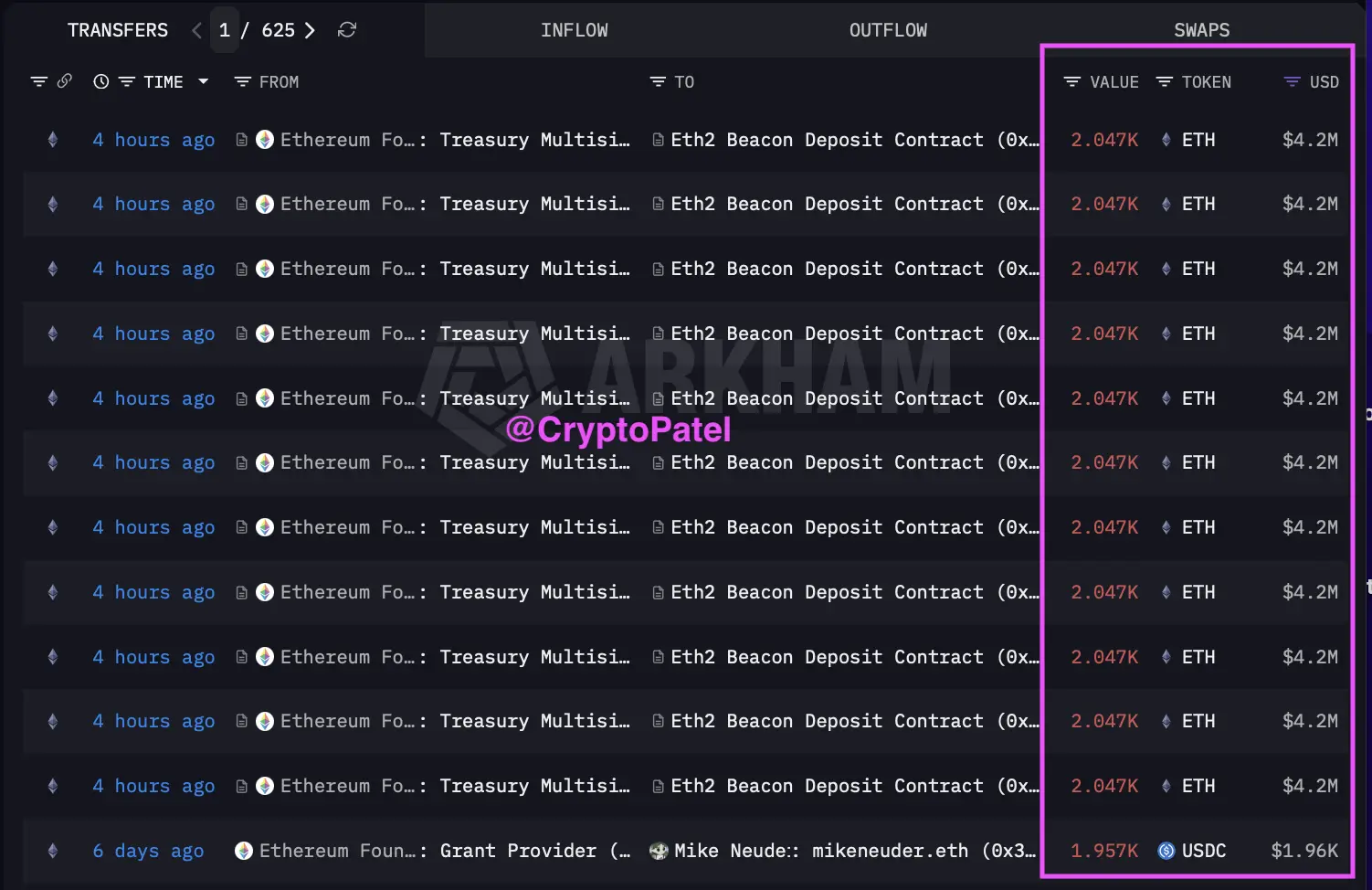This screenshot has height=890, width=1372.
Task: Click the link chain filter icon
Action: pos(65,81)
